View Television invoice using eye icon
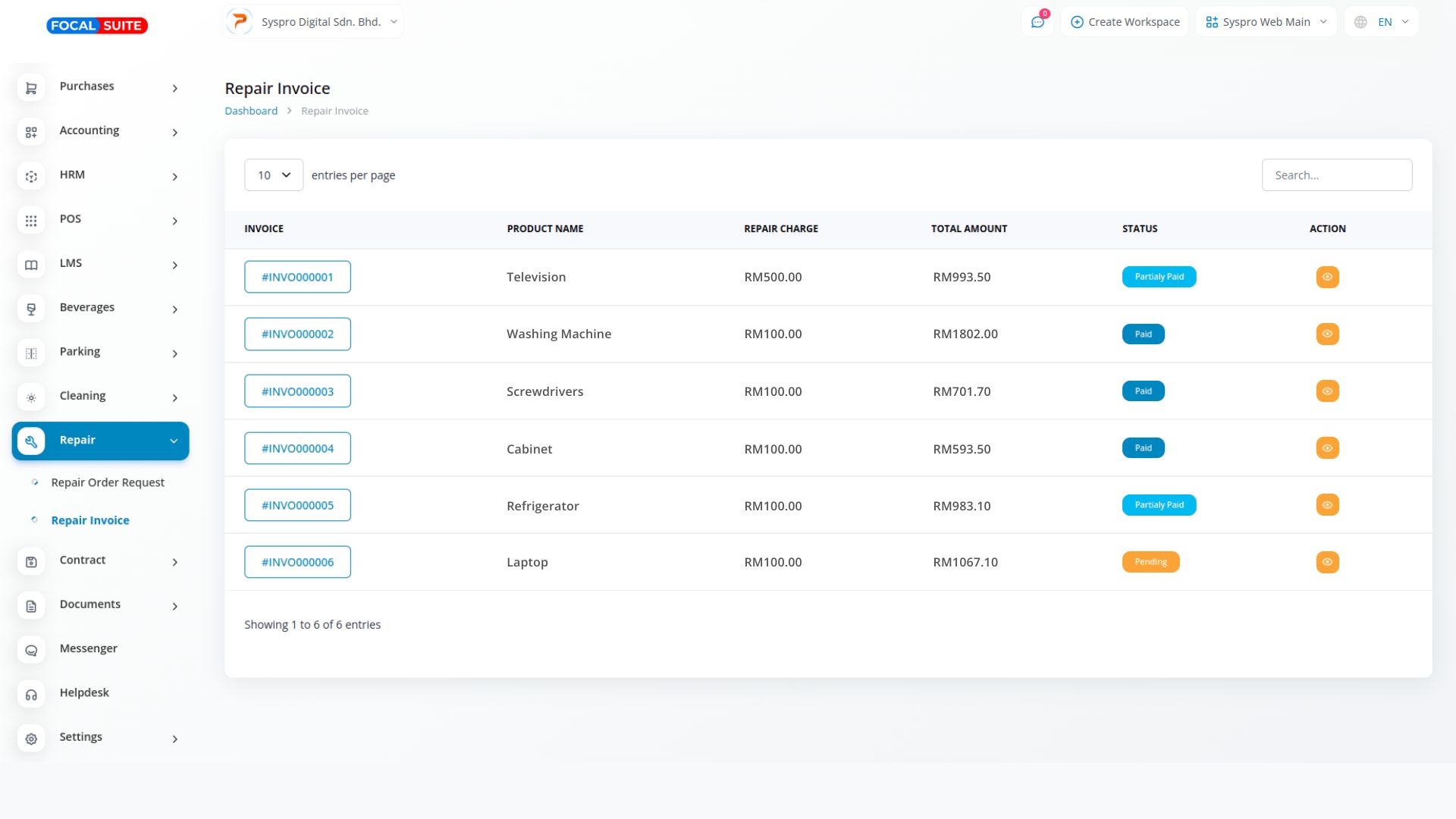This screenshot has width=1456, height=819. [x=1327, y=277]
